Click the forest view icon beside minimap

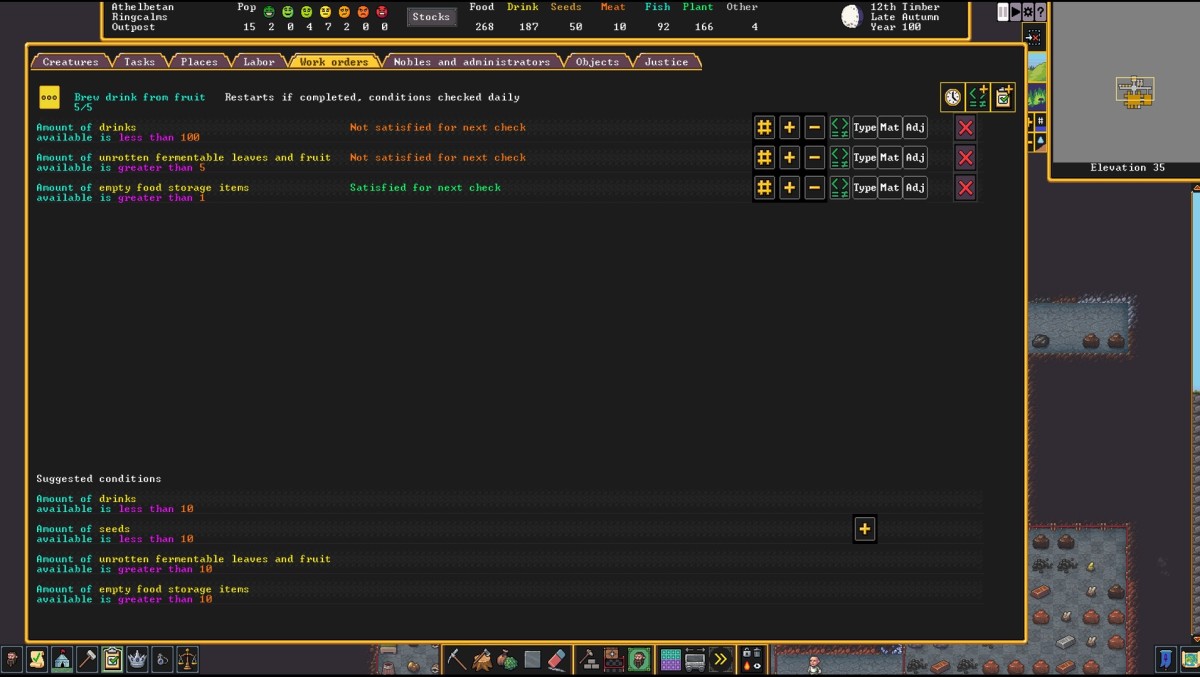click(1037, 97)
